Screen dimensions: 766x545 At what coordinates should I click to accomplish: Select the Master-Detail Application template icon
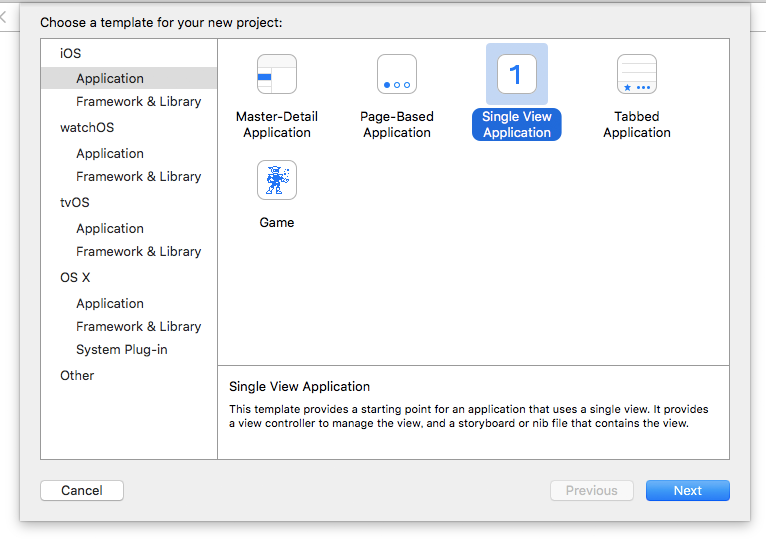277,74
